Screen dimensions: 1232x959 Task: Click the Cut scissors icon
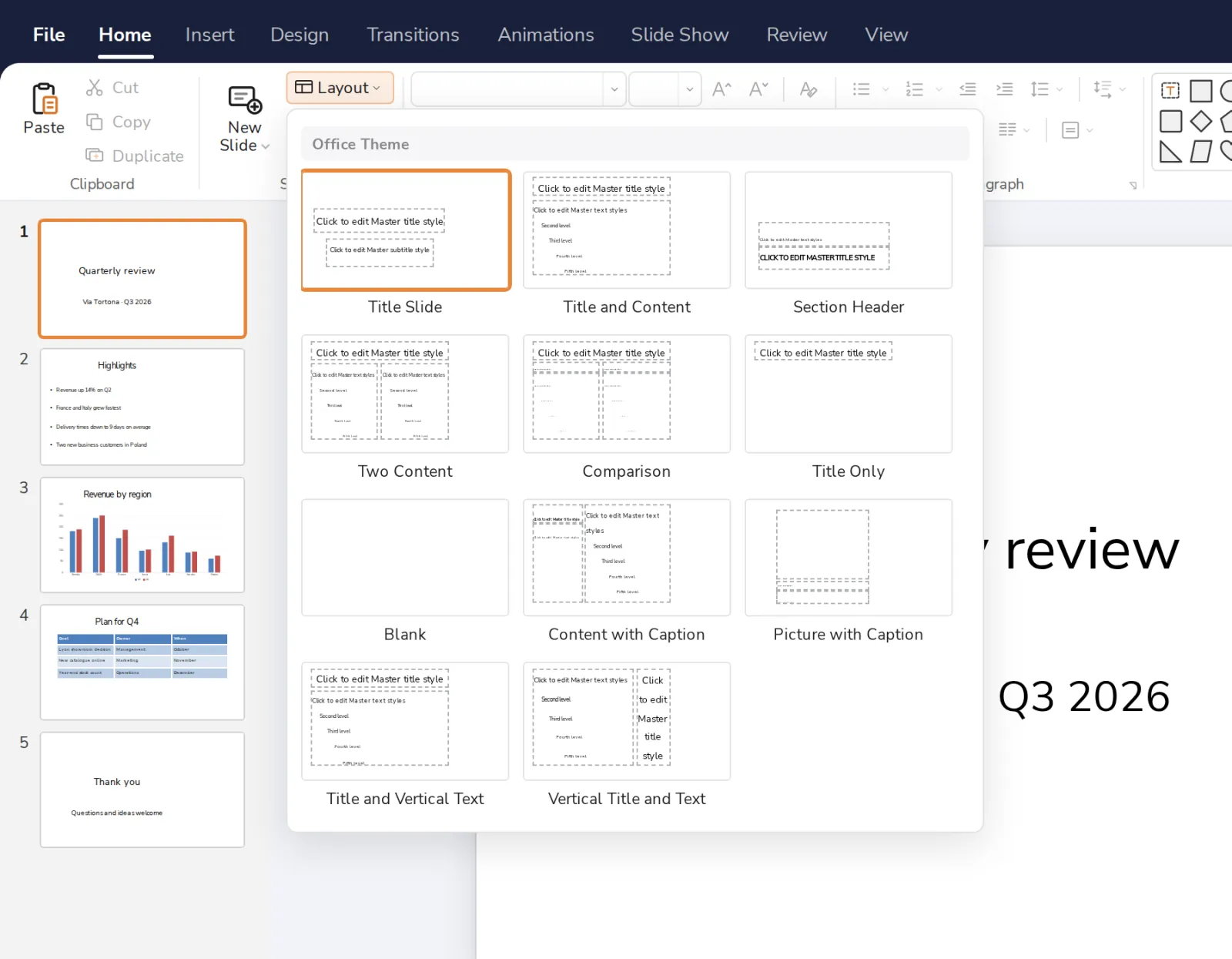click(94, 88)
